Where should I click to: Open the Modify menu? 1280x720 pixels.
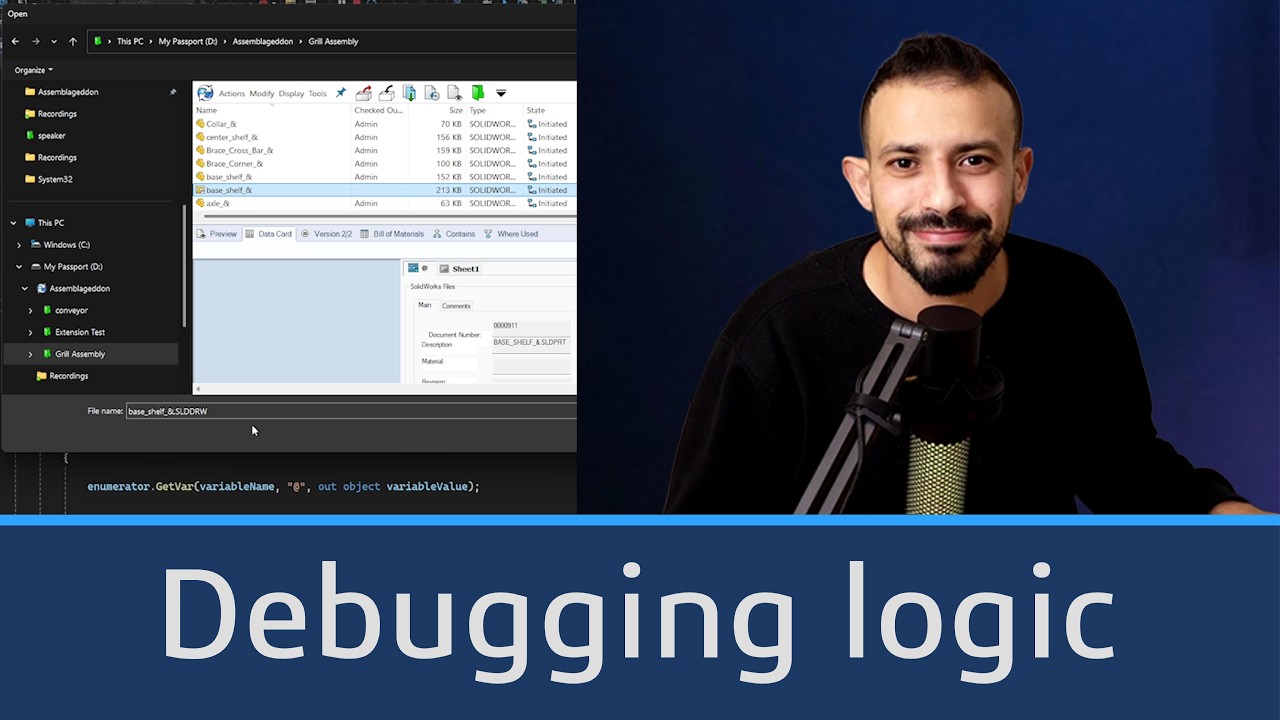point(262,94)
